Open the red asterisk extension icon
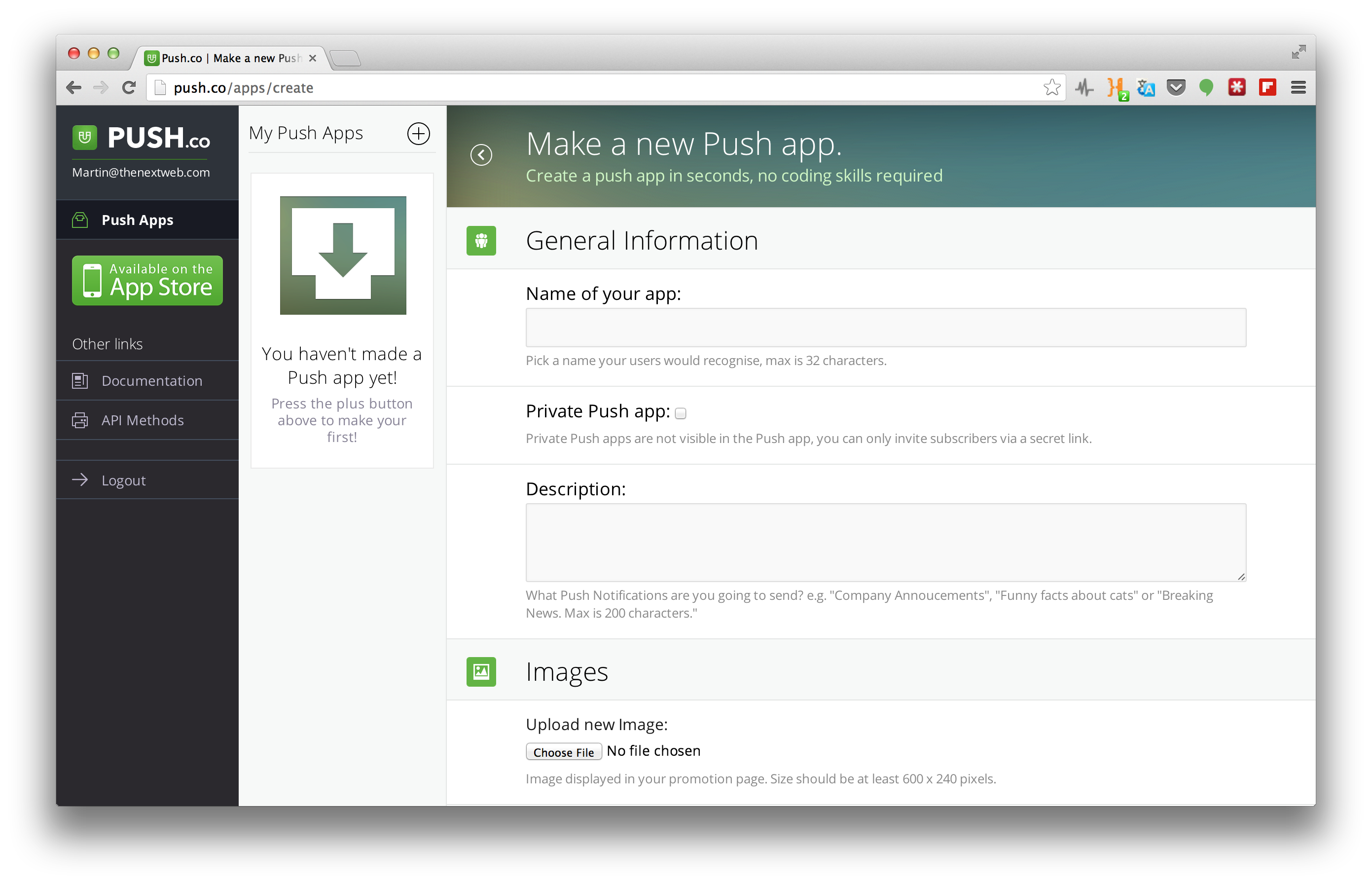 click(1236, 88)
